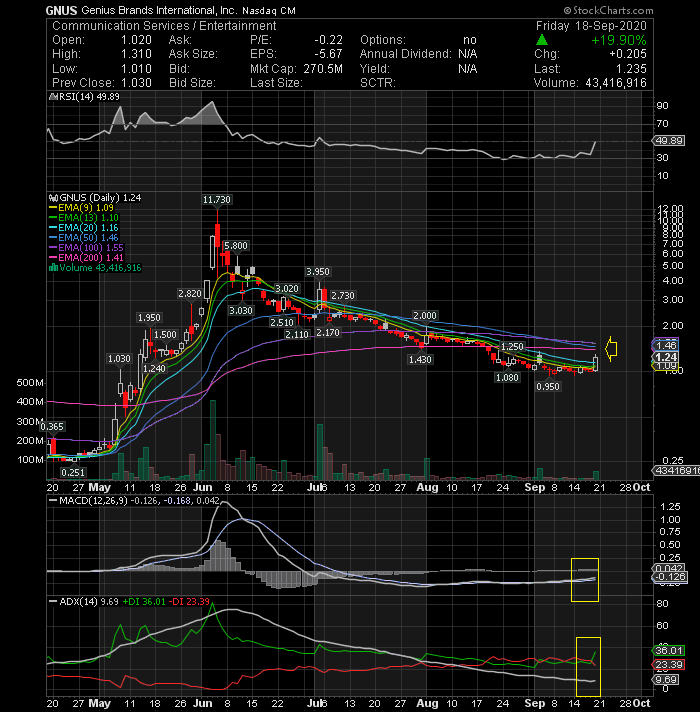Click the 0.251 low price label
This screenshot has width=700, height=712.
tap(73, 472)
